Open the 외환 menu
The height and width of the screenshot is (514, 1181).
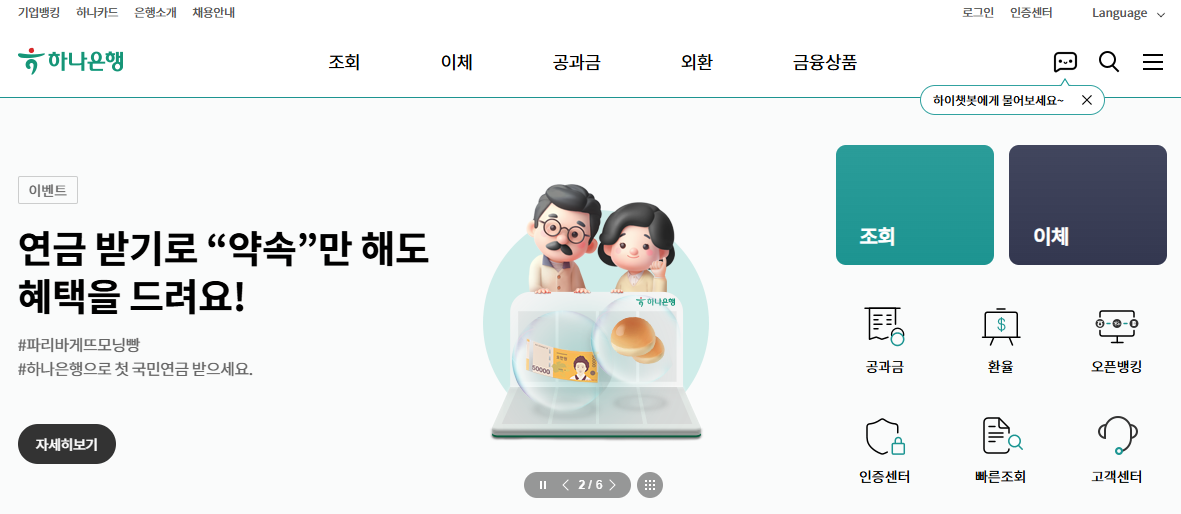(x=697, y=63)
